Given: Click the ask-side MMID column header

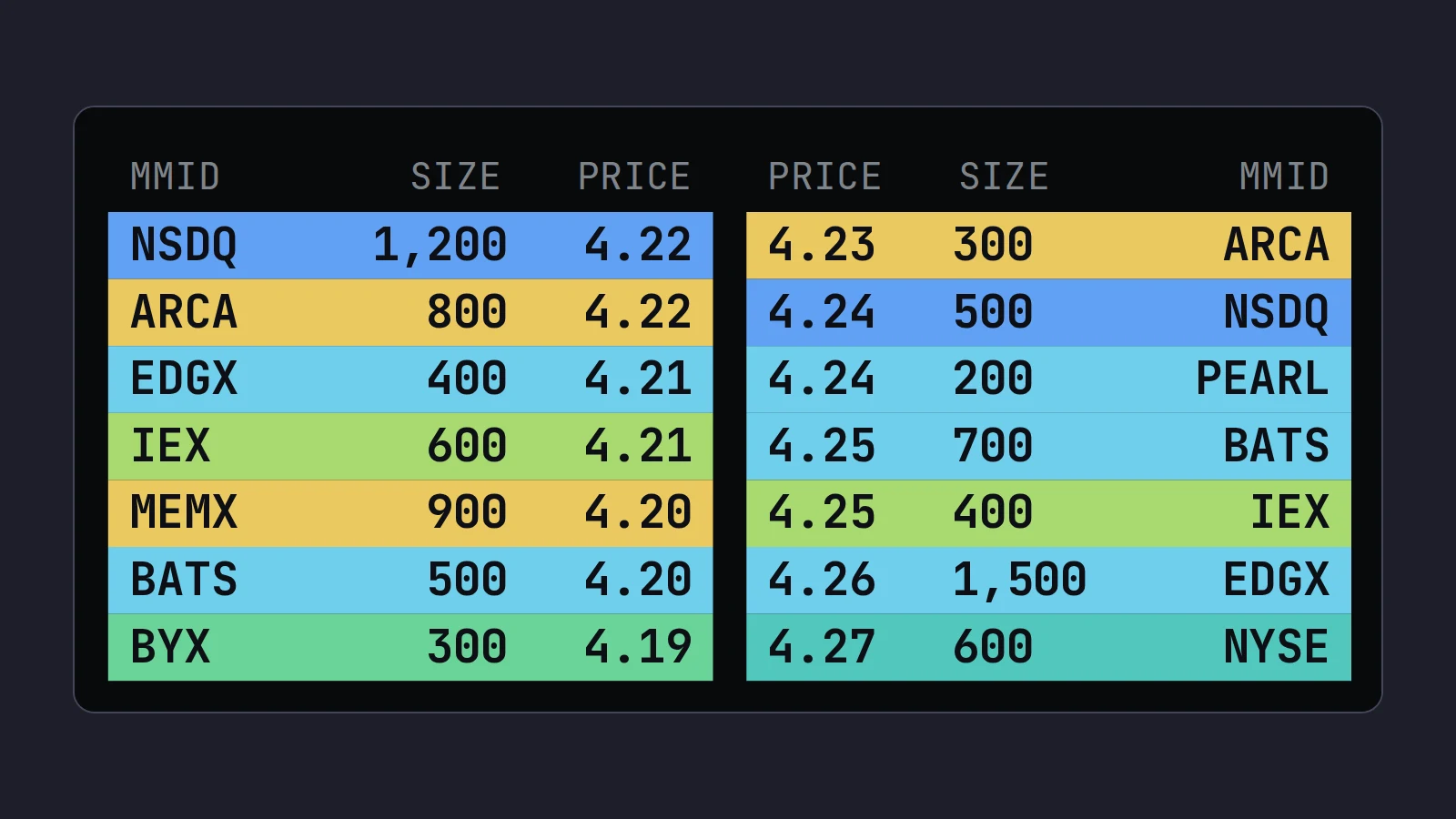Looking at the screenshot, I should (1284, 177).
